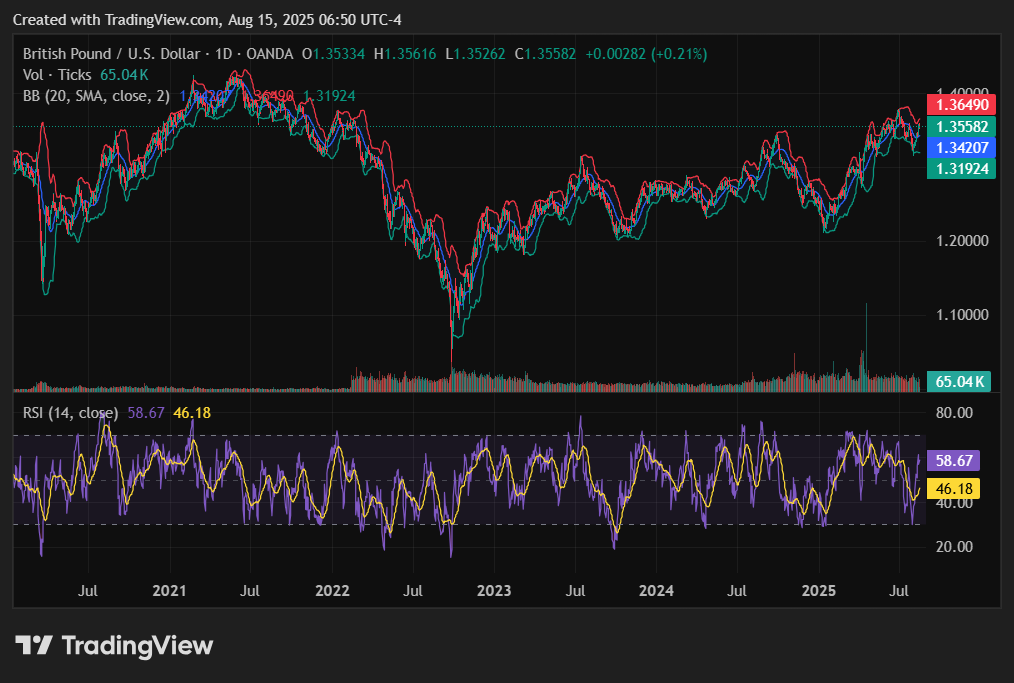Click the Jul label between 2021 and 2022
The width and height of the screenshot is (1014, 683).
click(x=250, y=591)
